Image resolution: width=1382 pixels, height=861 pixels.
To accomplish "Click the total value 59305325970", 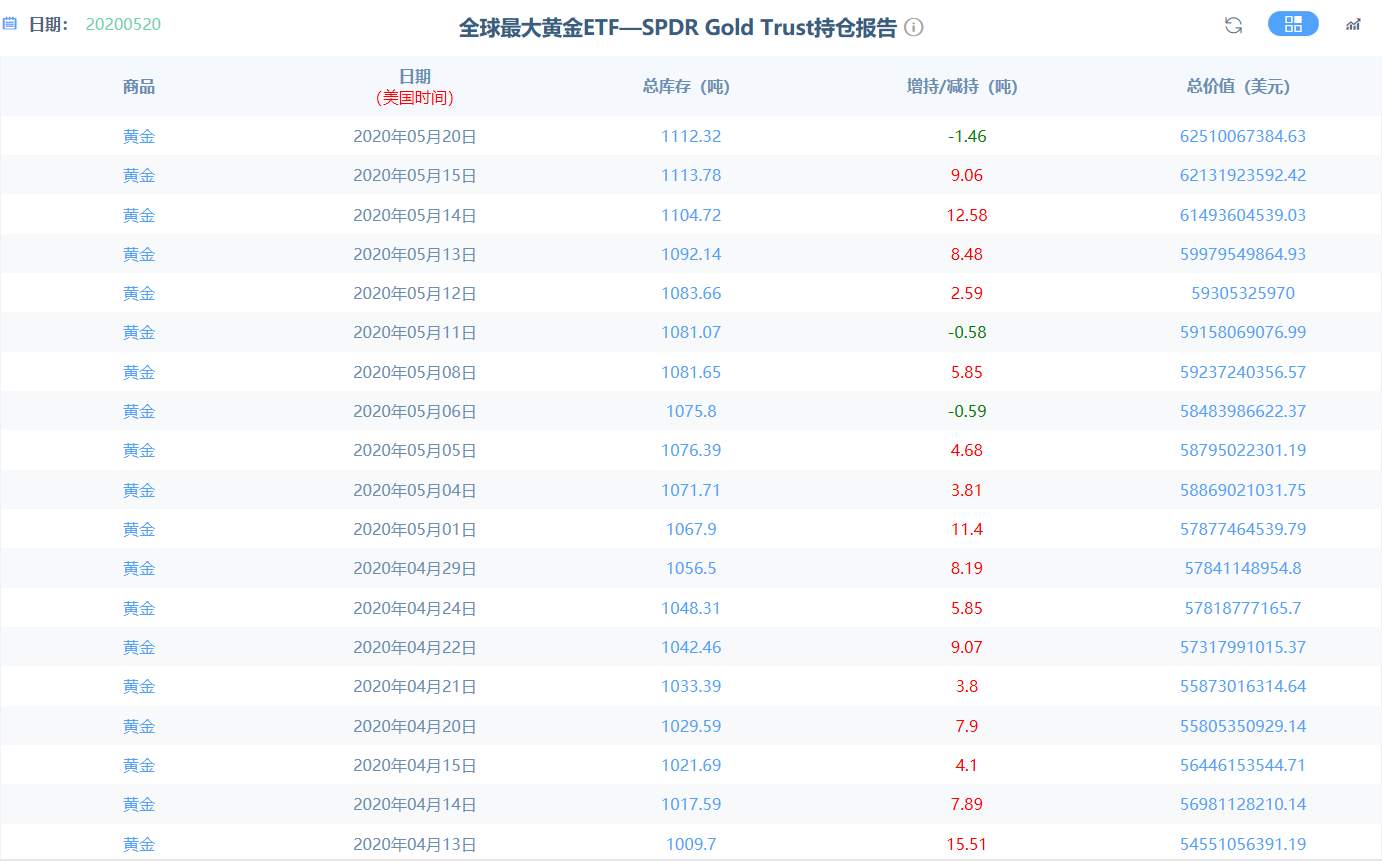I will (1243, 293).
